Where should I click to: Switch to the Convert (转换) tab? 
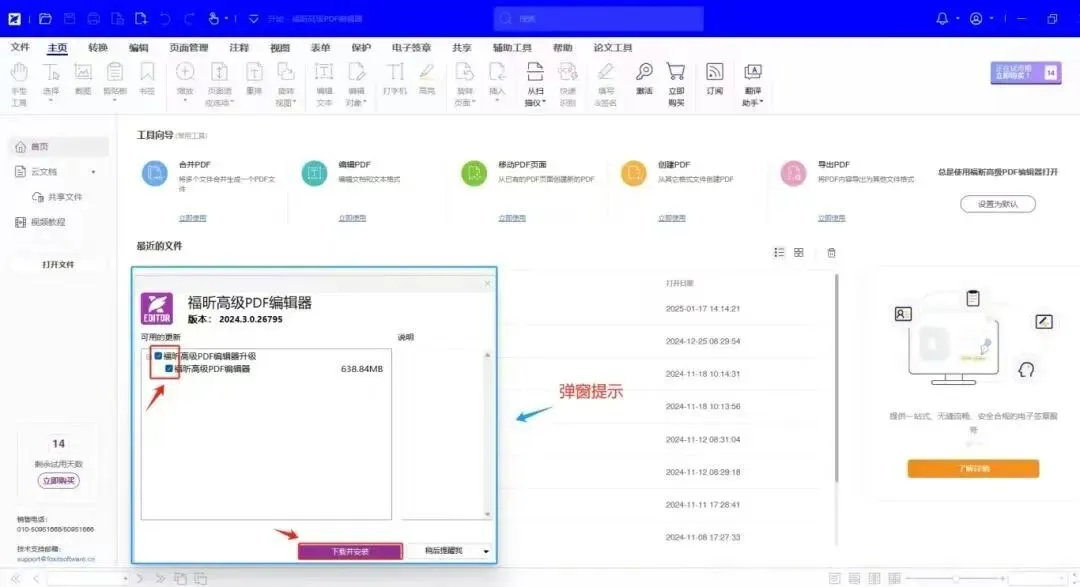pos(98,48)
